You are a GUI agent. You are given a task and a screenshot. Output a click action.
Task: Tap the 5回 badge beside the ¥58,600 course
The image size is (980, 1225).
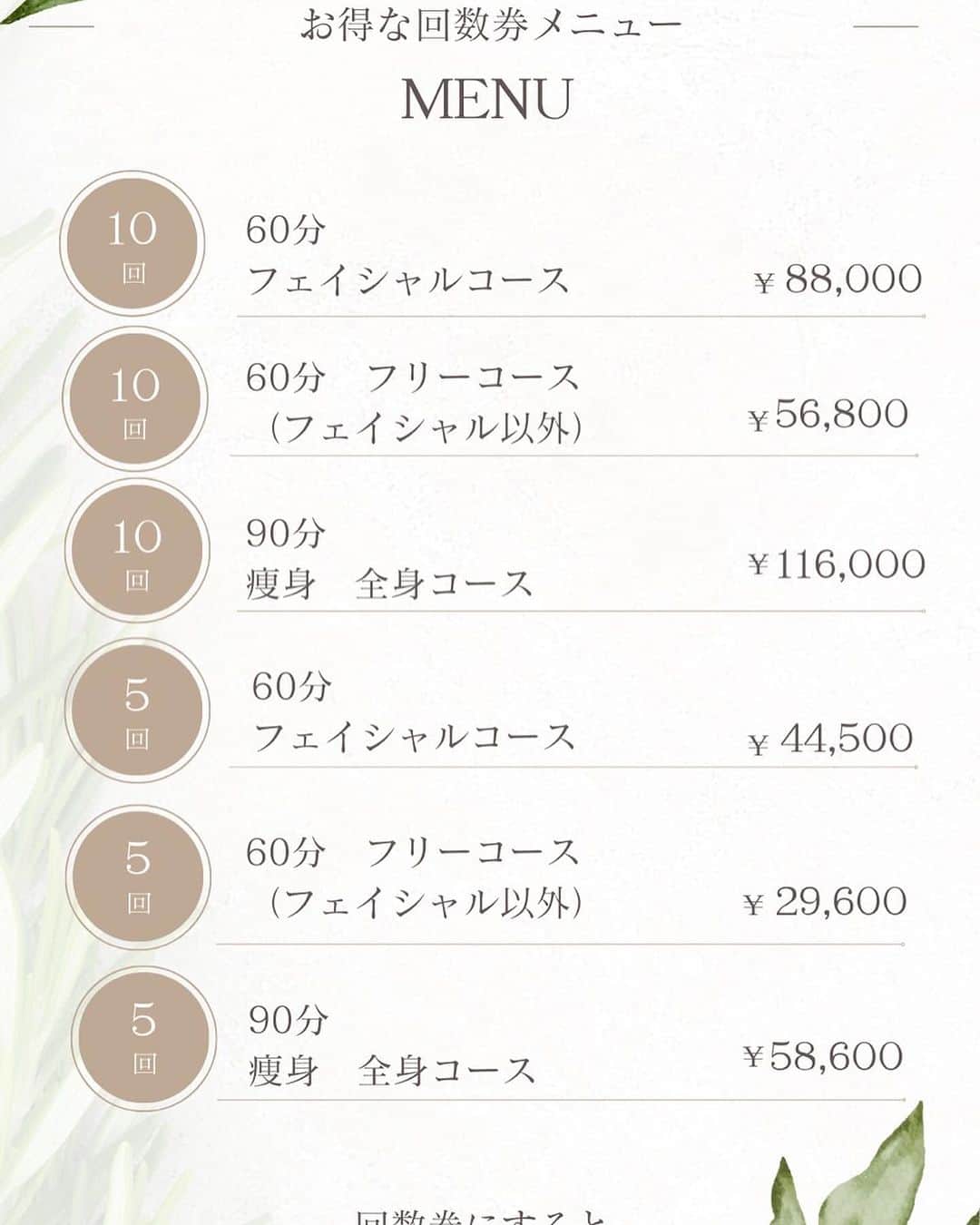coord(144,1038)
